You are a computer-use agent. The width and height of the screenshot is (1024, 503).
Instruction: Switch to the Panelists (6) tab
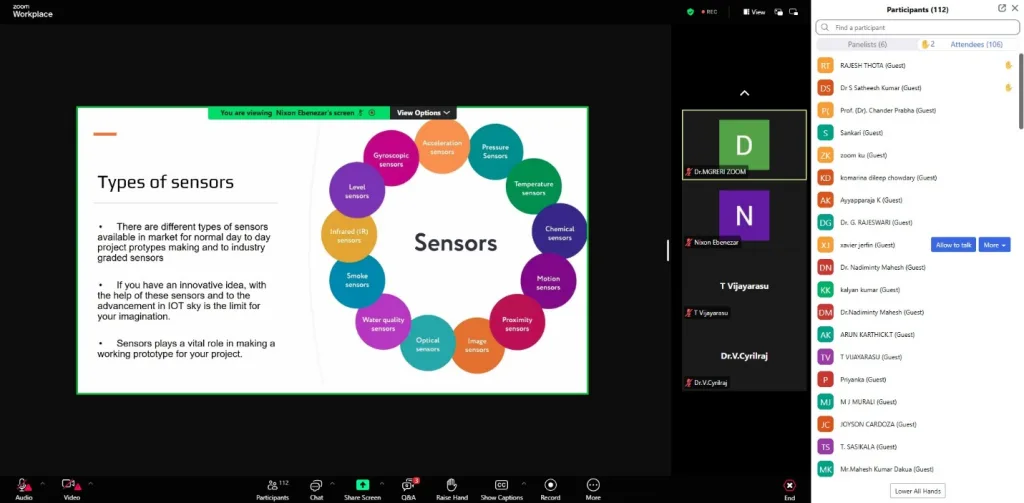coord(867,44)
